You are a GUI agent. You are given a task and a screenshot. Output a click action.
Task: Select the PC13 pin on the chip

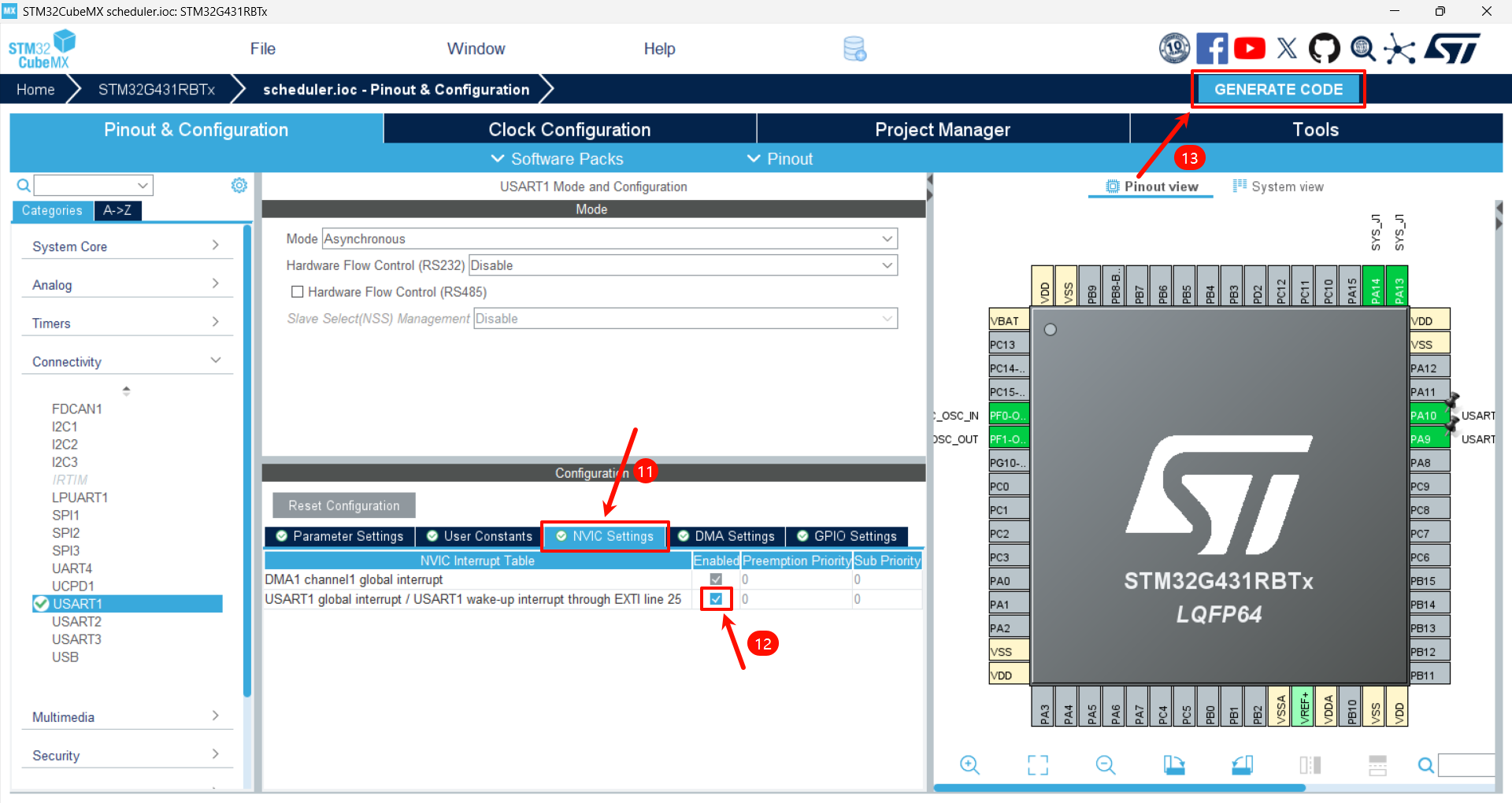[x=1009, y=344]
